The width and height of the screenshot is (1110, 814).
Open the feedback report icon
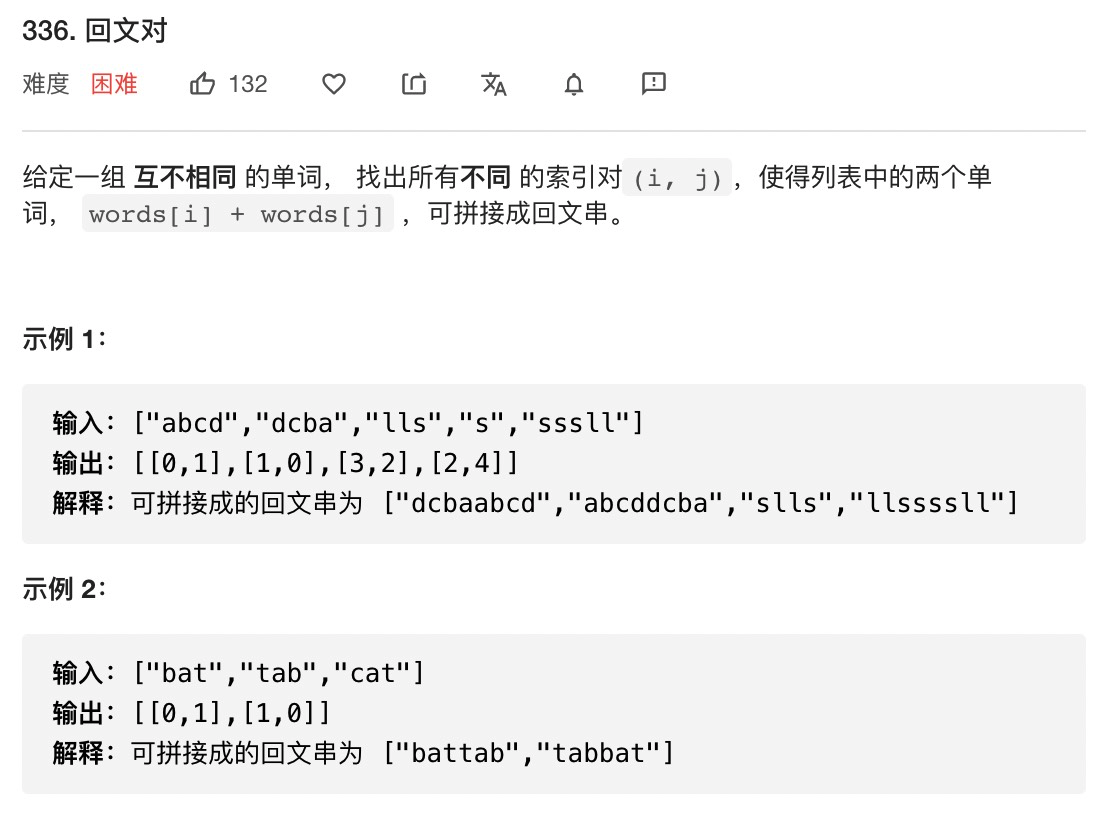click(653, 84)
